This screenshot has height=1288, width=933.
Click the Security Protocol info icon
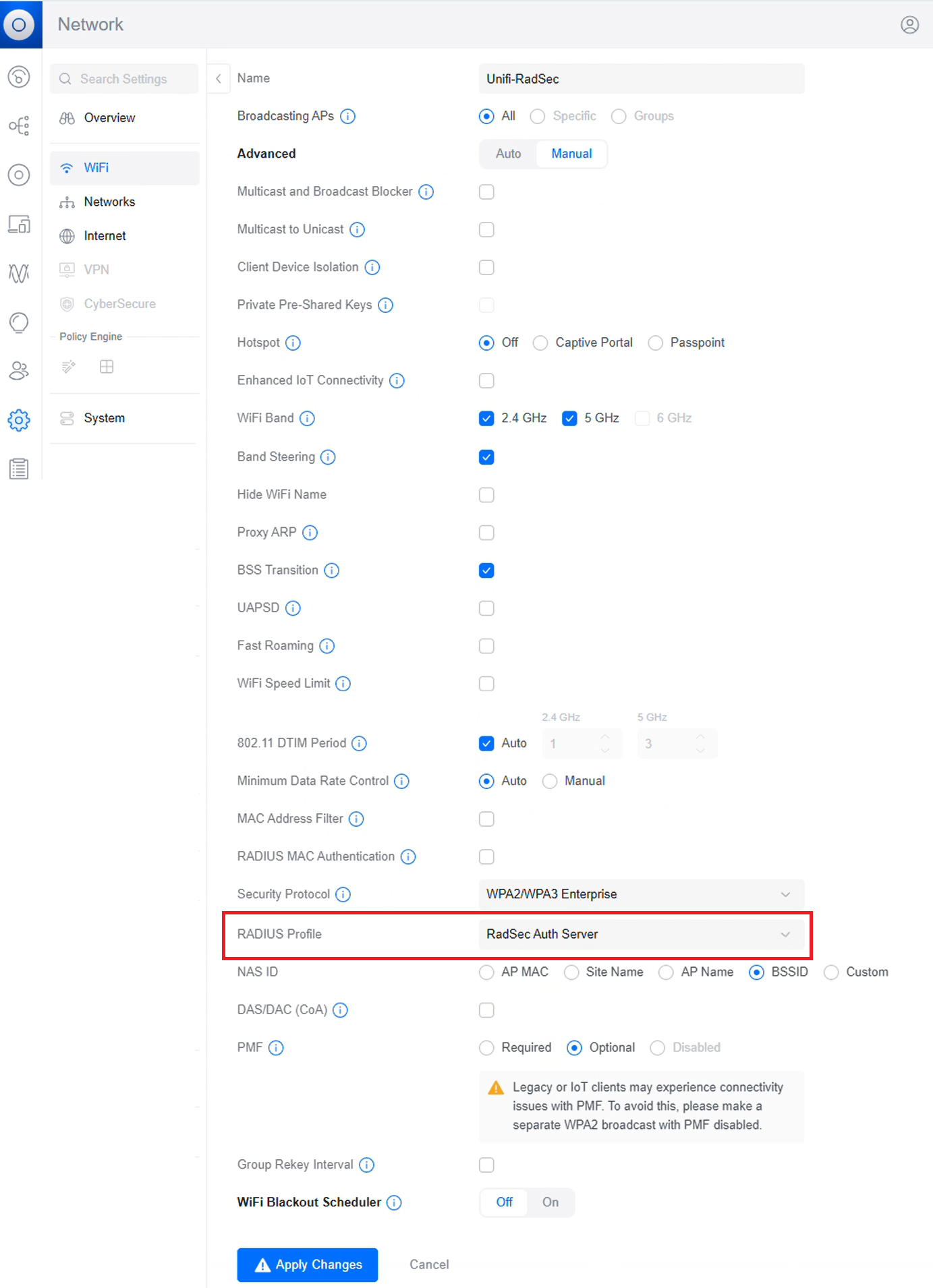point(343,894)
